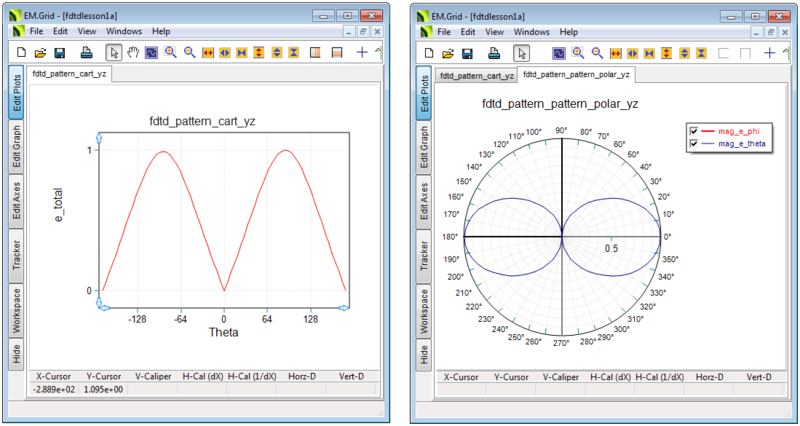Image resolution: width=800 pixels, height=426 pixels.
Task: Open the View menu in right window
Action: click(x=494, y=32)
